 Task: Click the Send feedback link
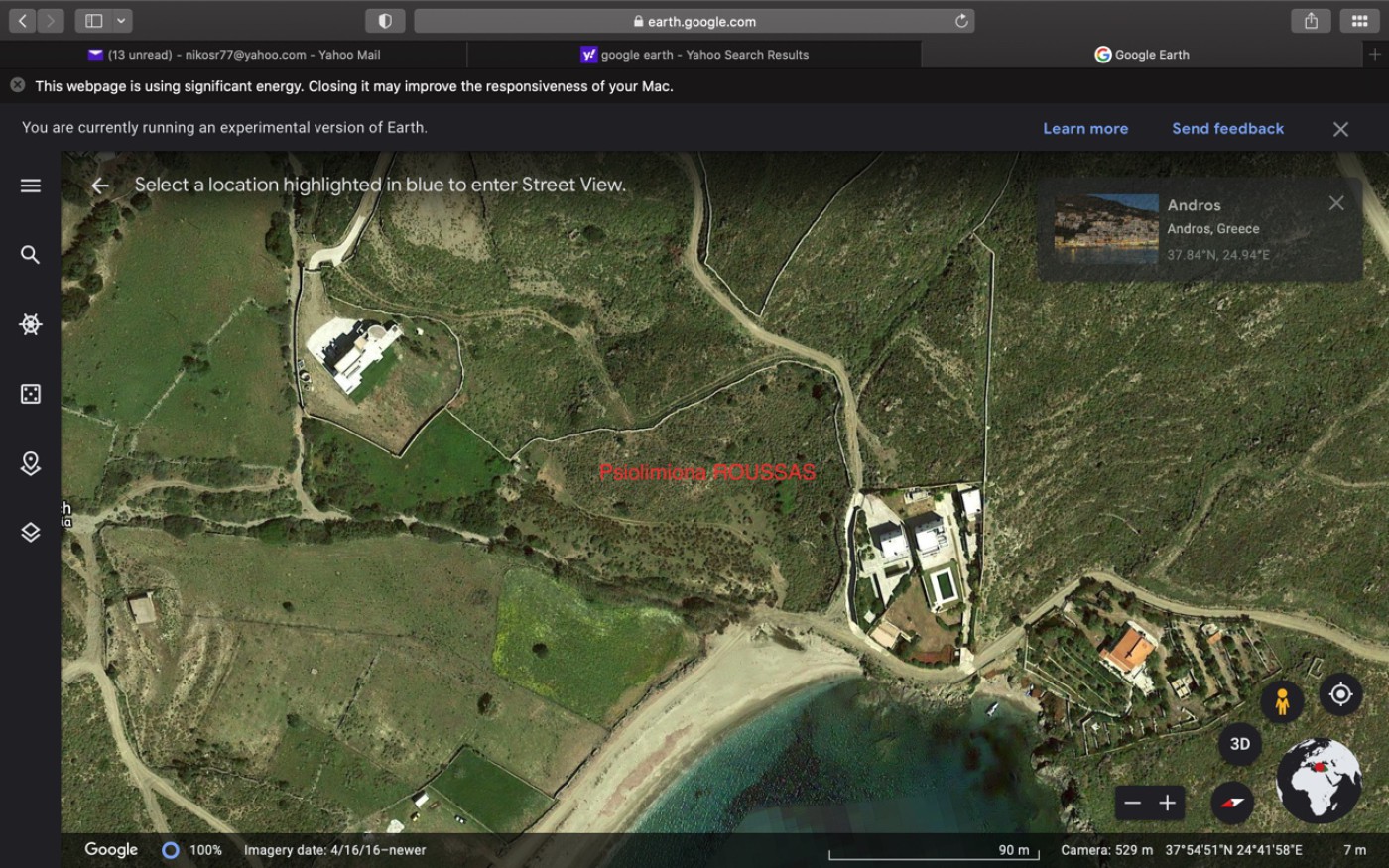pos(1227,129)
